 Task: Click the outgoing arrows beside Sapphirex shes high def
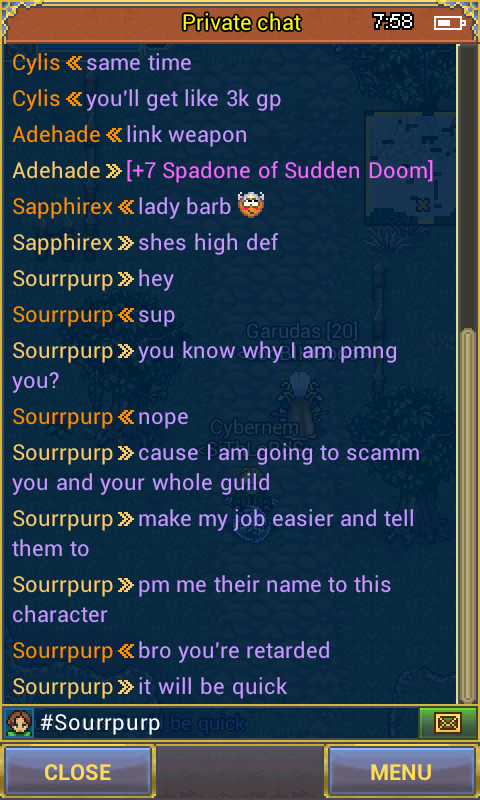125,243
